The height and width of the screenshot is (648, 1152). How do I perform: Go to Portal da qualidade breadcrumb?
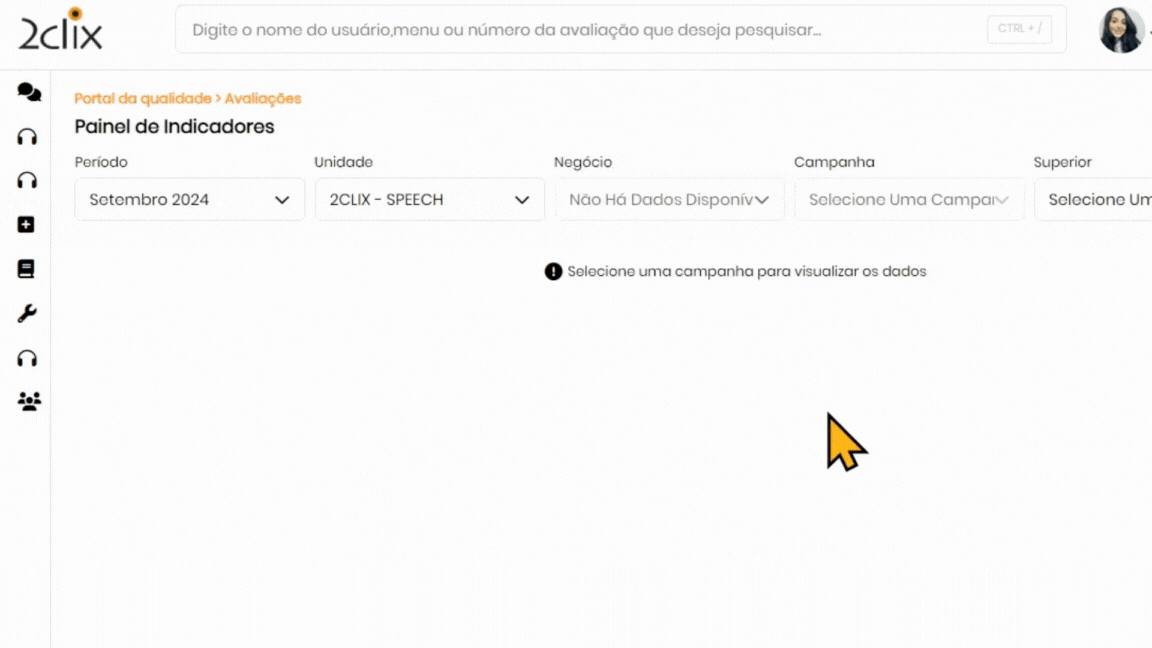click(x=142, y=98)
